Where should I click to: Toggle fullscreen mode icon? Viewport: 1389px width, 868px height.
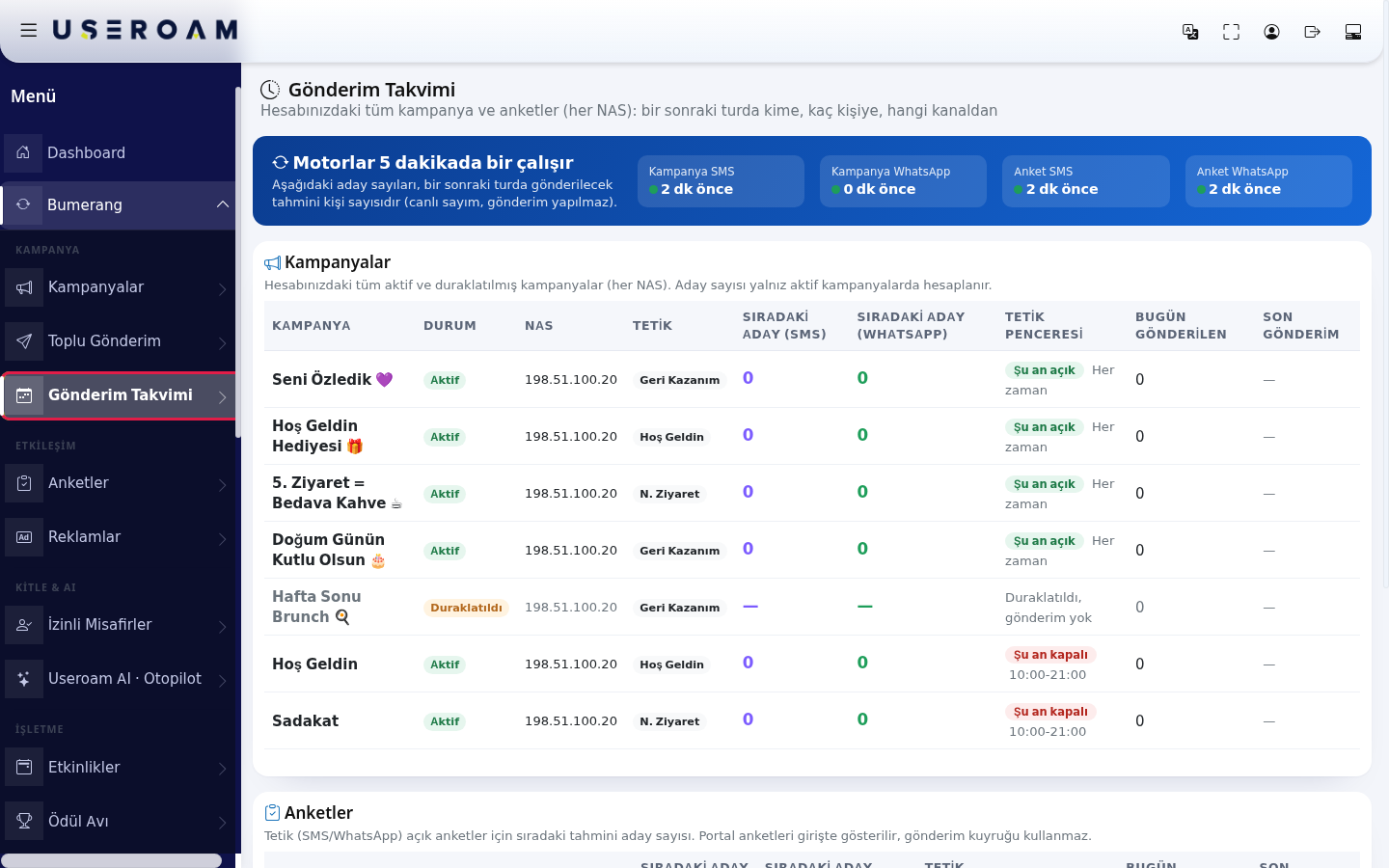pyautogui.click(x=1231, y=32)
